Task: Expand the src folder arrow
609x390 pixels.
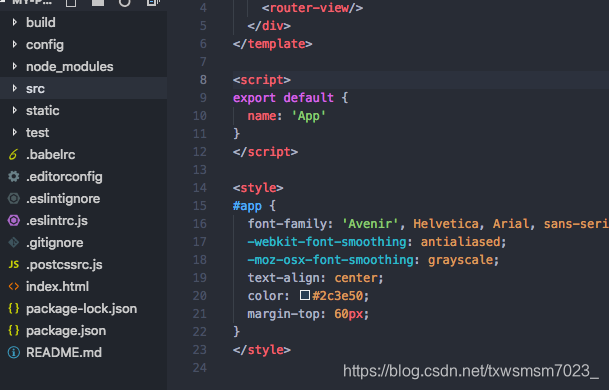Action: point(15,88)
